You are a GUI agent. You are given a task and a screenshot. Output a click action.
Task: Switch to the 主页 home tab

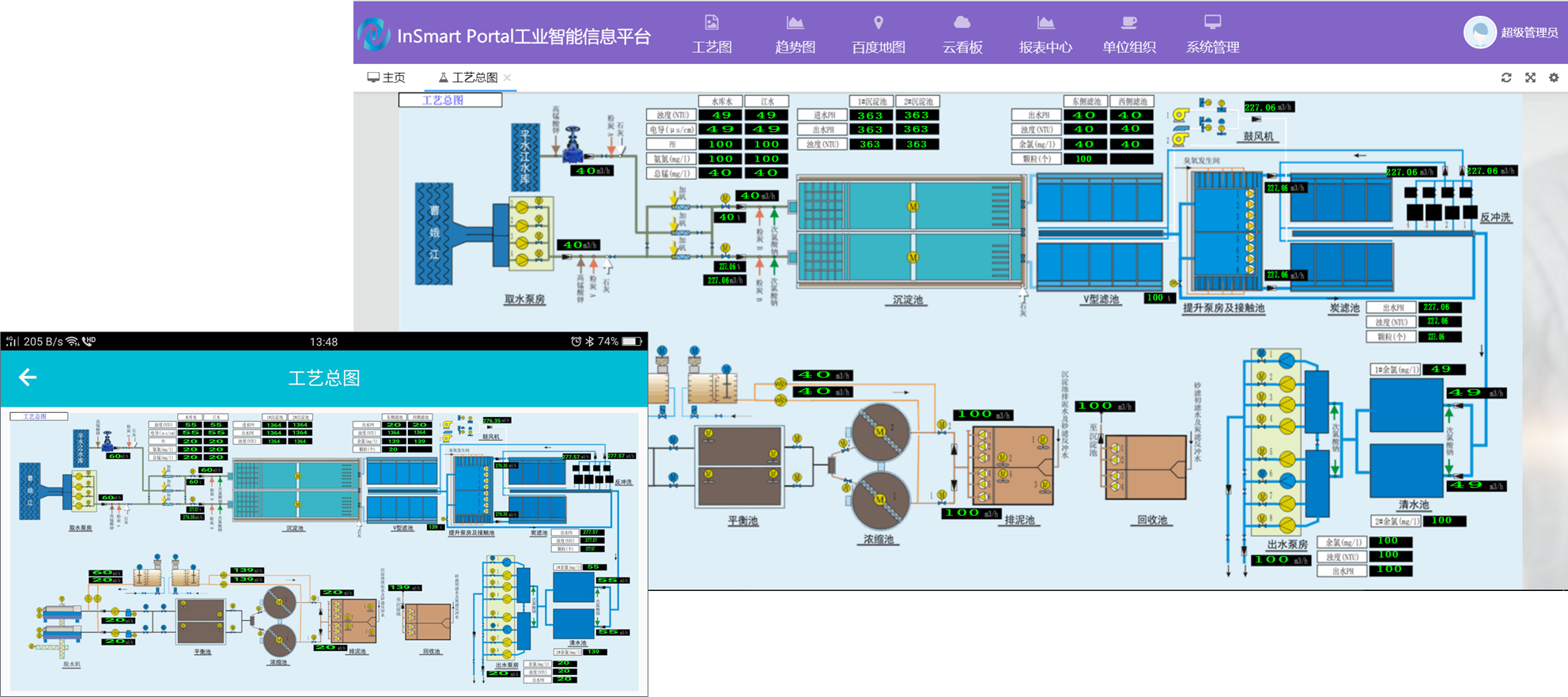386,78
